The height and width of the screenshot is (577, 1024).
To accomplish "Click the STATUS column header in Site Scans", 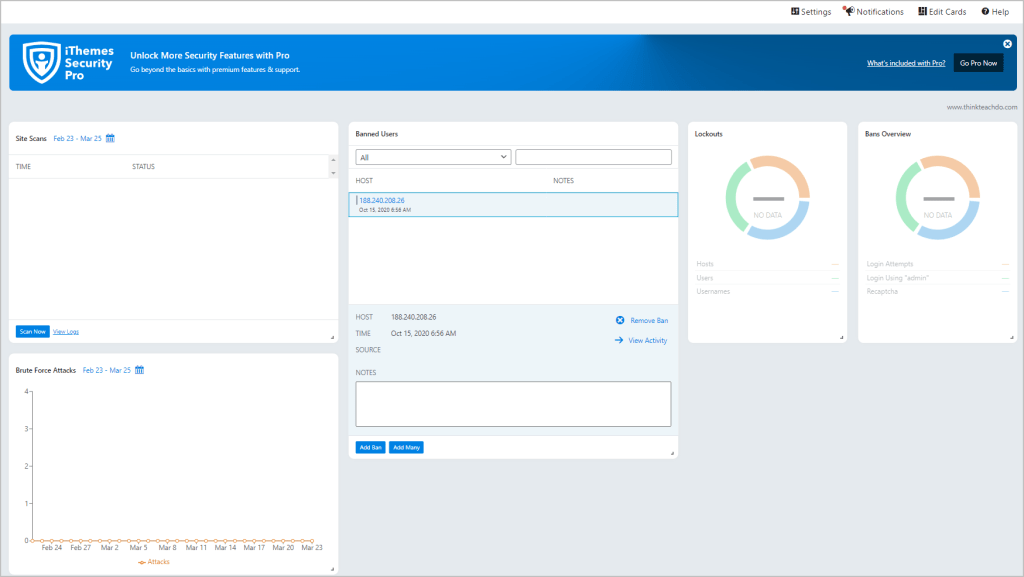I will pyautogui.click(x=143, y=167).
